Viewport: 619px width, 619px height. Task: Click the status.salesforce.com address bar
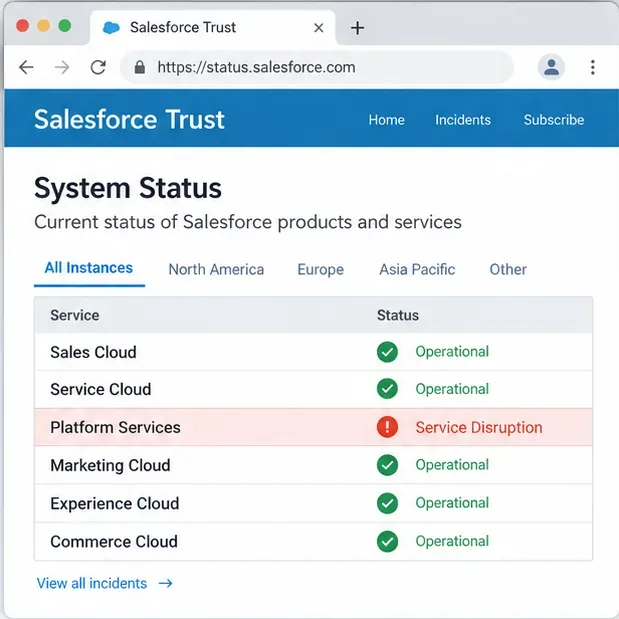click(317, 67)
